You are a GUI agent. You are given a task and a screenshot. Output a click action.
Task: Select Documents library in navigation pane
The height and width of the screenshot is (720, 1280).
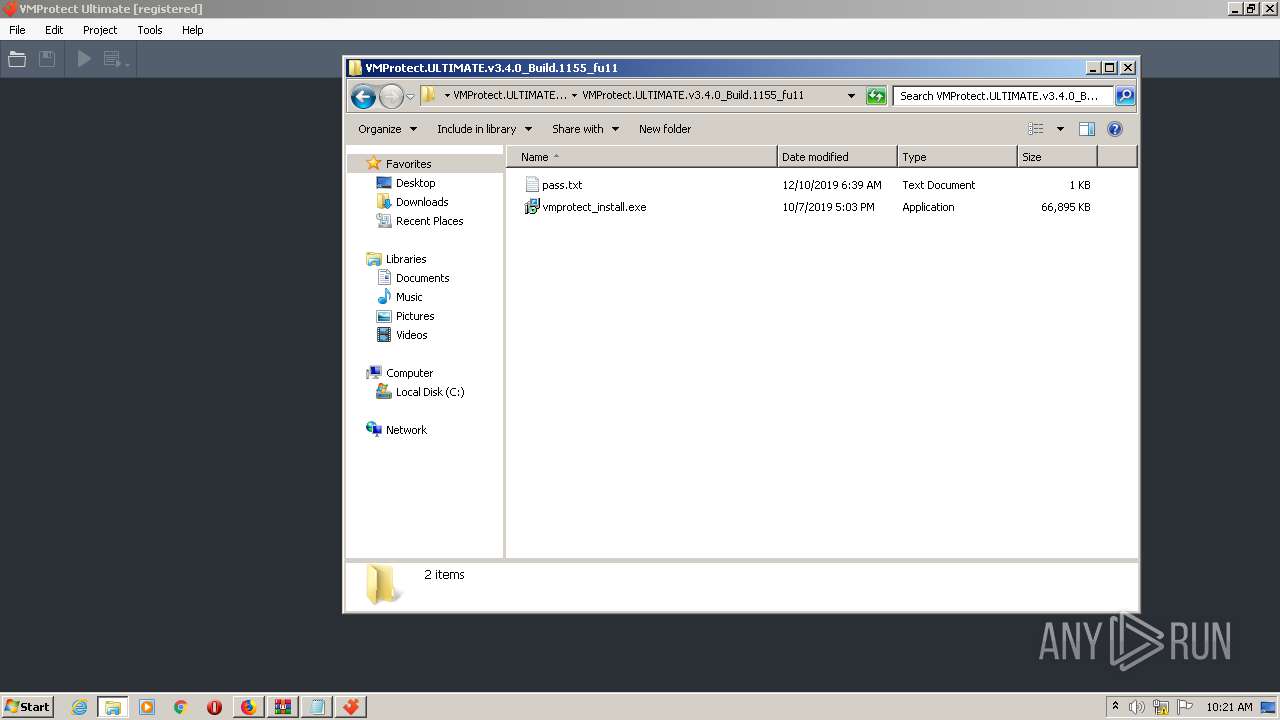(x=422, y=278)
